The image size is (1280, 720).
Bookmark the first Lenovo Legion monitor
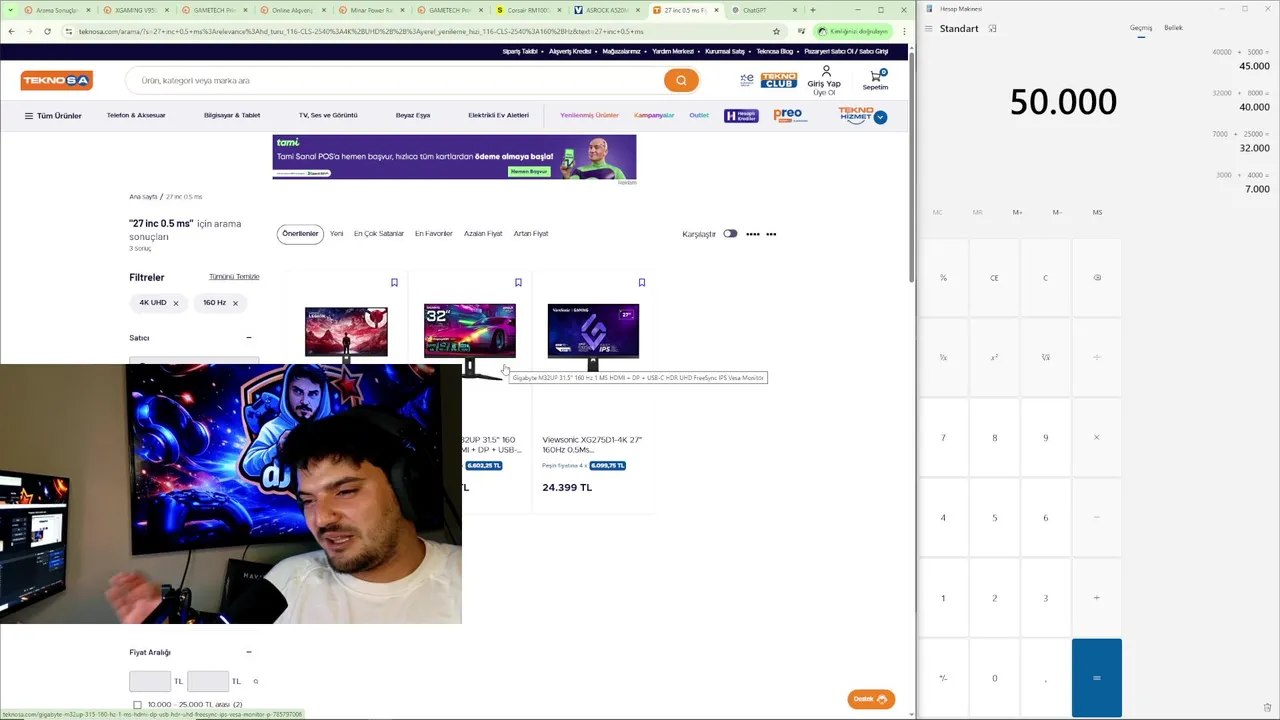394,283
